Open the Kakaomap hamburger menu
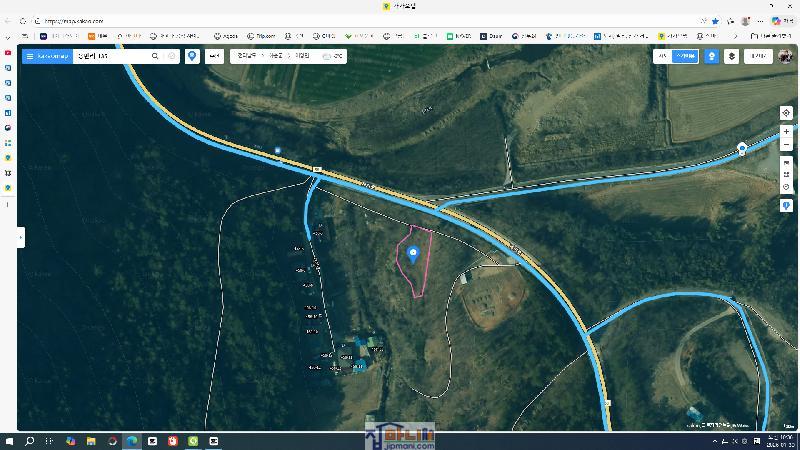Screen dimensions: 800x450 [x=29, y=56]
